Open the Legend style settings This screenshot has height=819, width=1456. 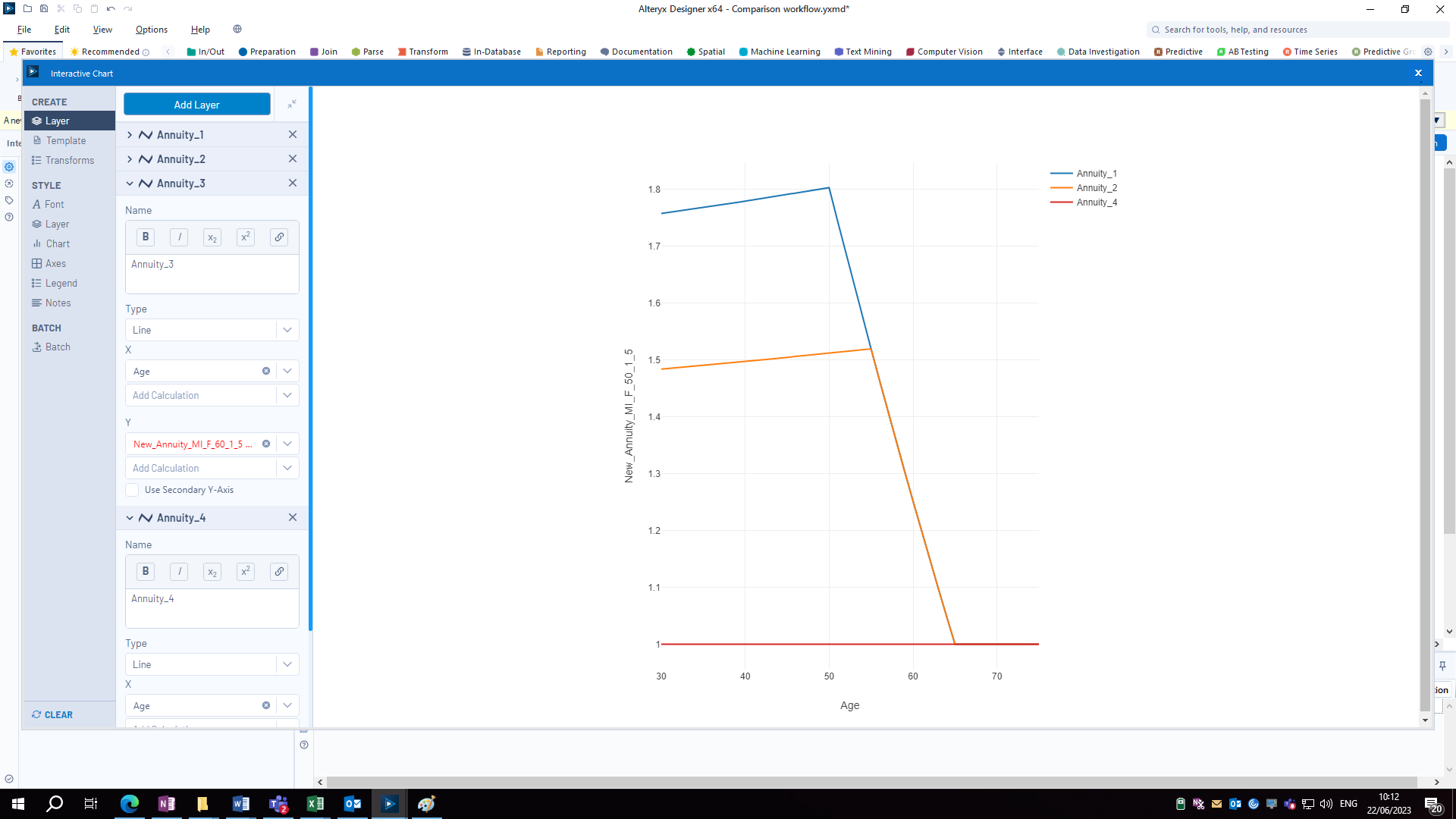point(60,283)
